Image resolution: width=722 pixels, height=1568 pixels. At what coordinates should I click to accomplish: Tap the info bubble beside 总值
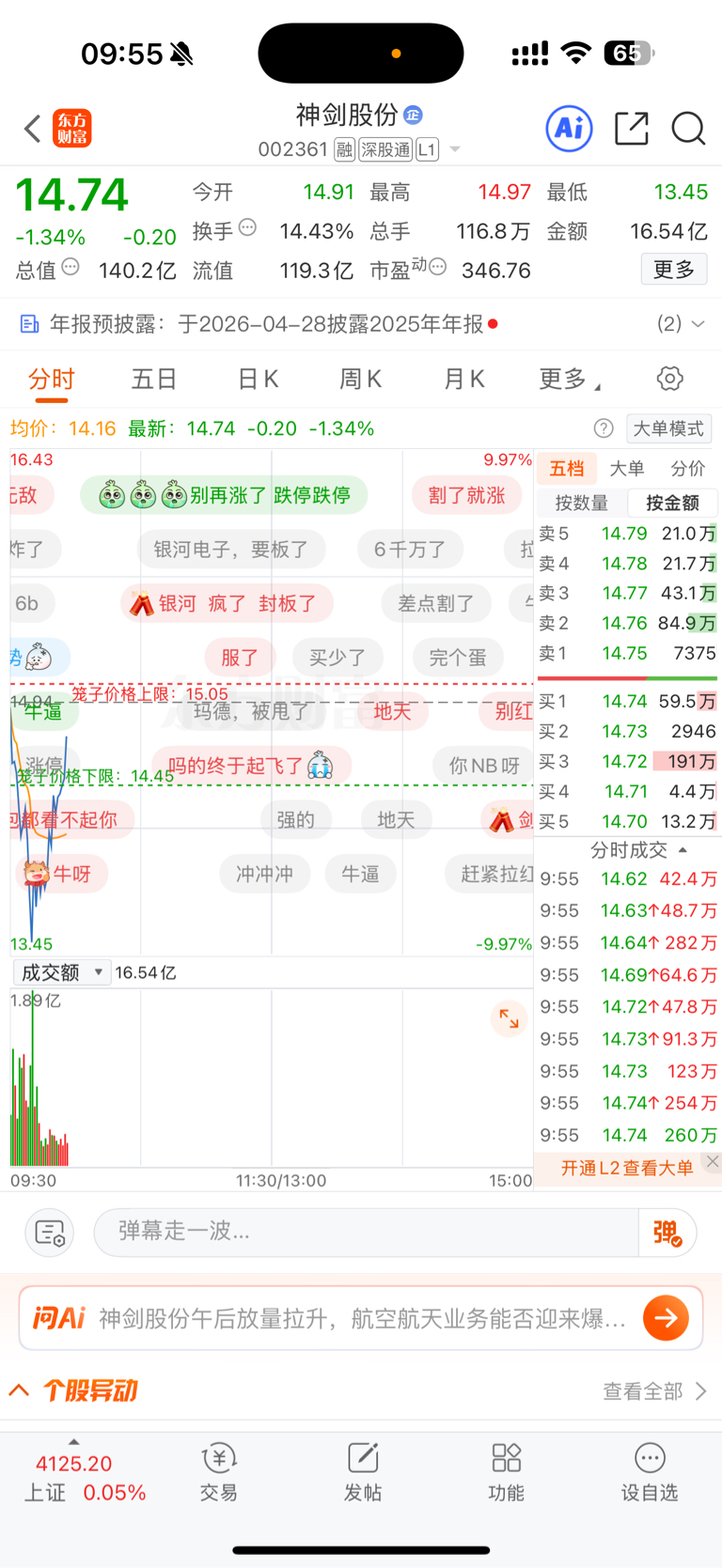tap(71, 267)
